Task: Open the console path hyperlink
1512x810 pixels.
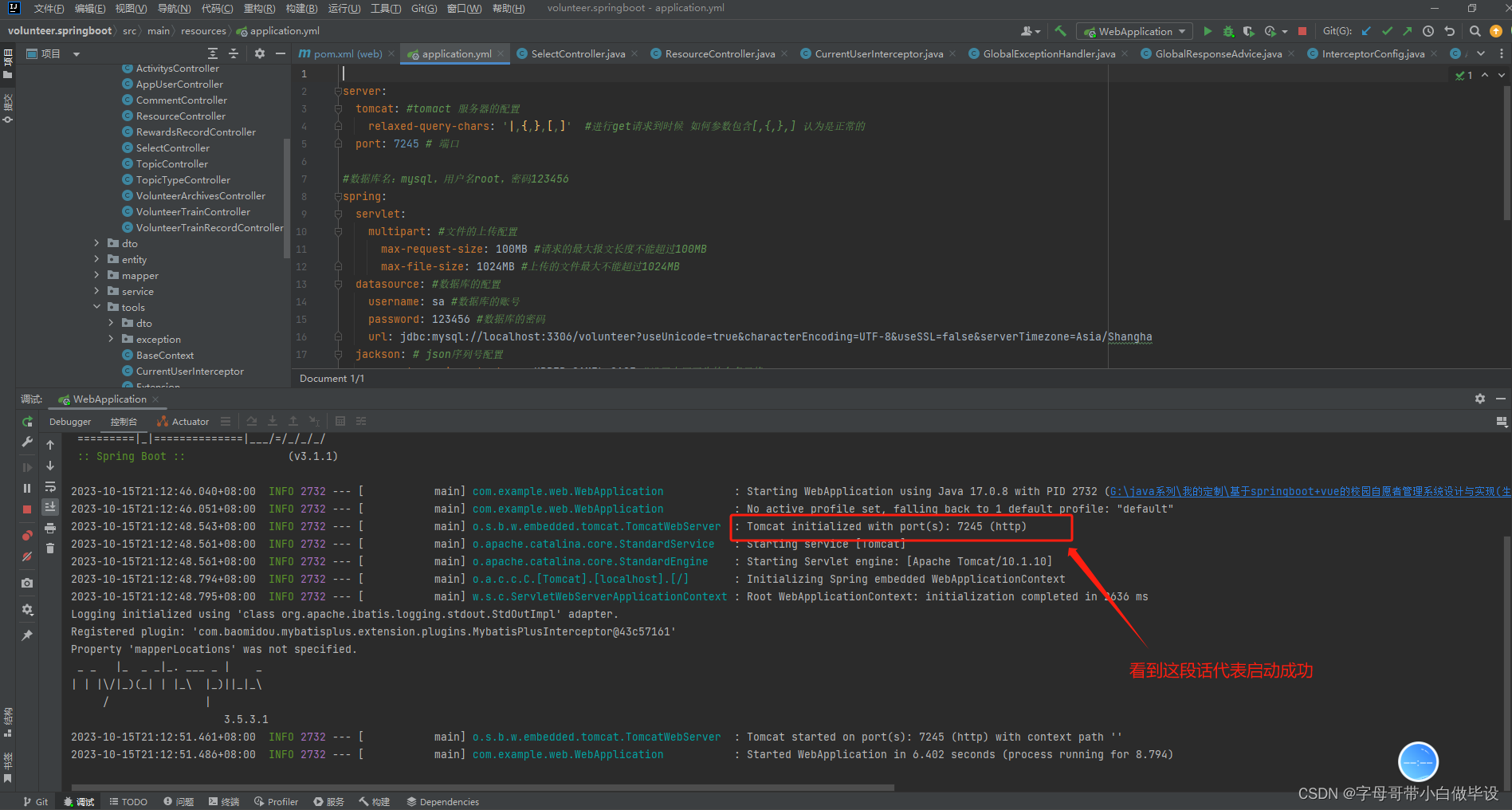Action: (x=1310, y=491)
